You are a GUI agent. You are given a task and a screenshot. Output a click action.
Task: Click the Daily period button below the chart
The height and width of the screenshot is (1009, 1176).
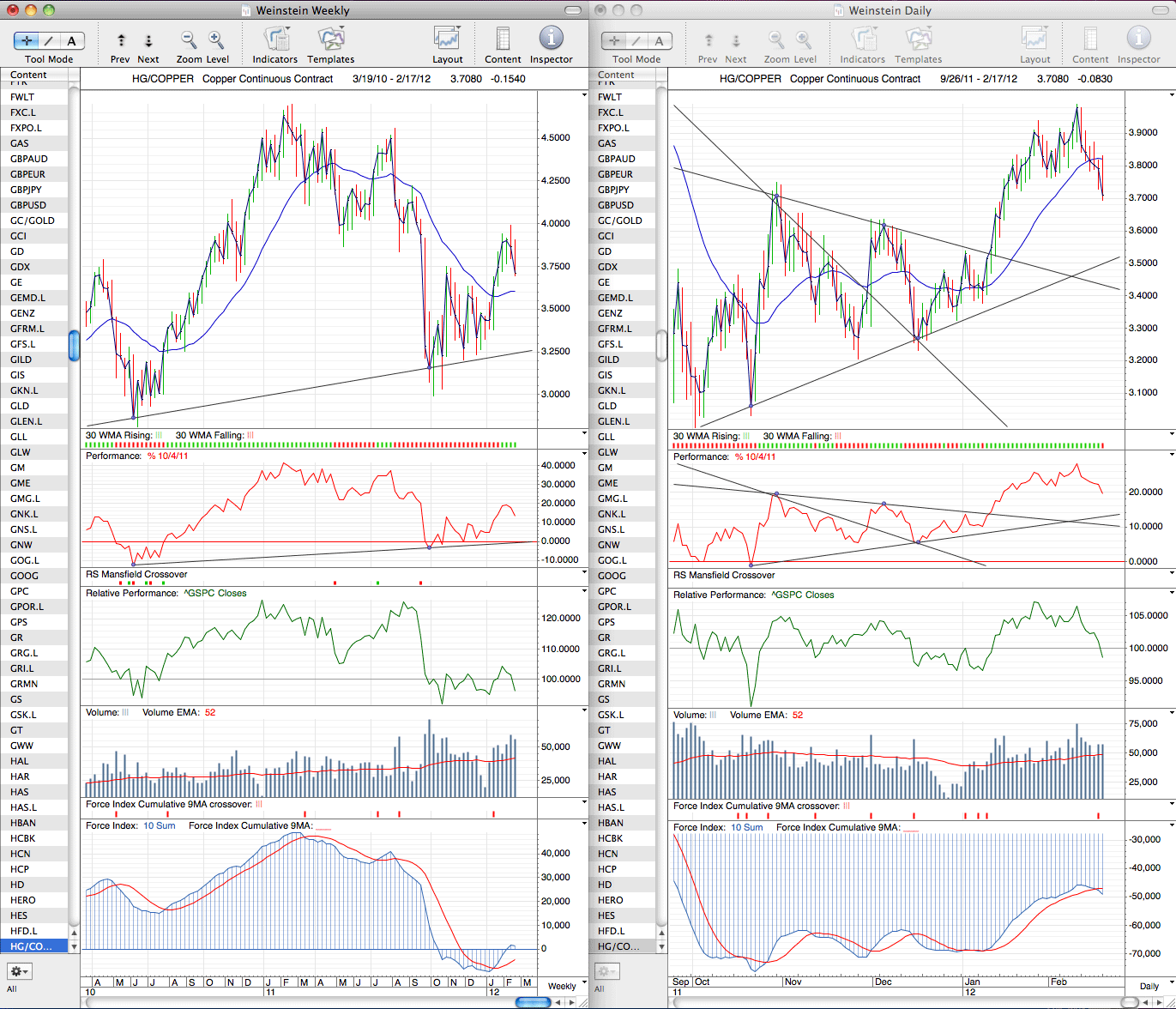point(1149,986)
